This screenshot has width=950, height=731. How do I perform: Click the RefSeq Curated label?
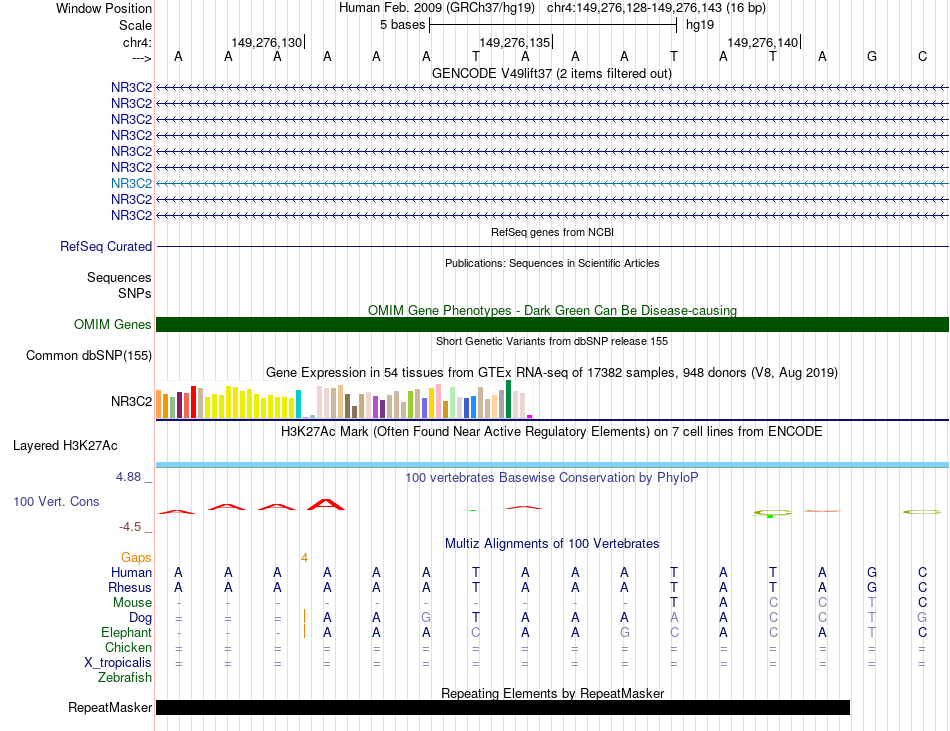point(106,246)
